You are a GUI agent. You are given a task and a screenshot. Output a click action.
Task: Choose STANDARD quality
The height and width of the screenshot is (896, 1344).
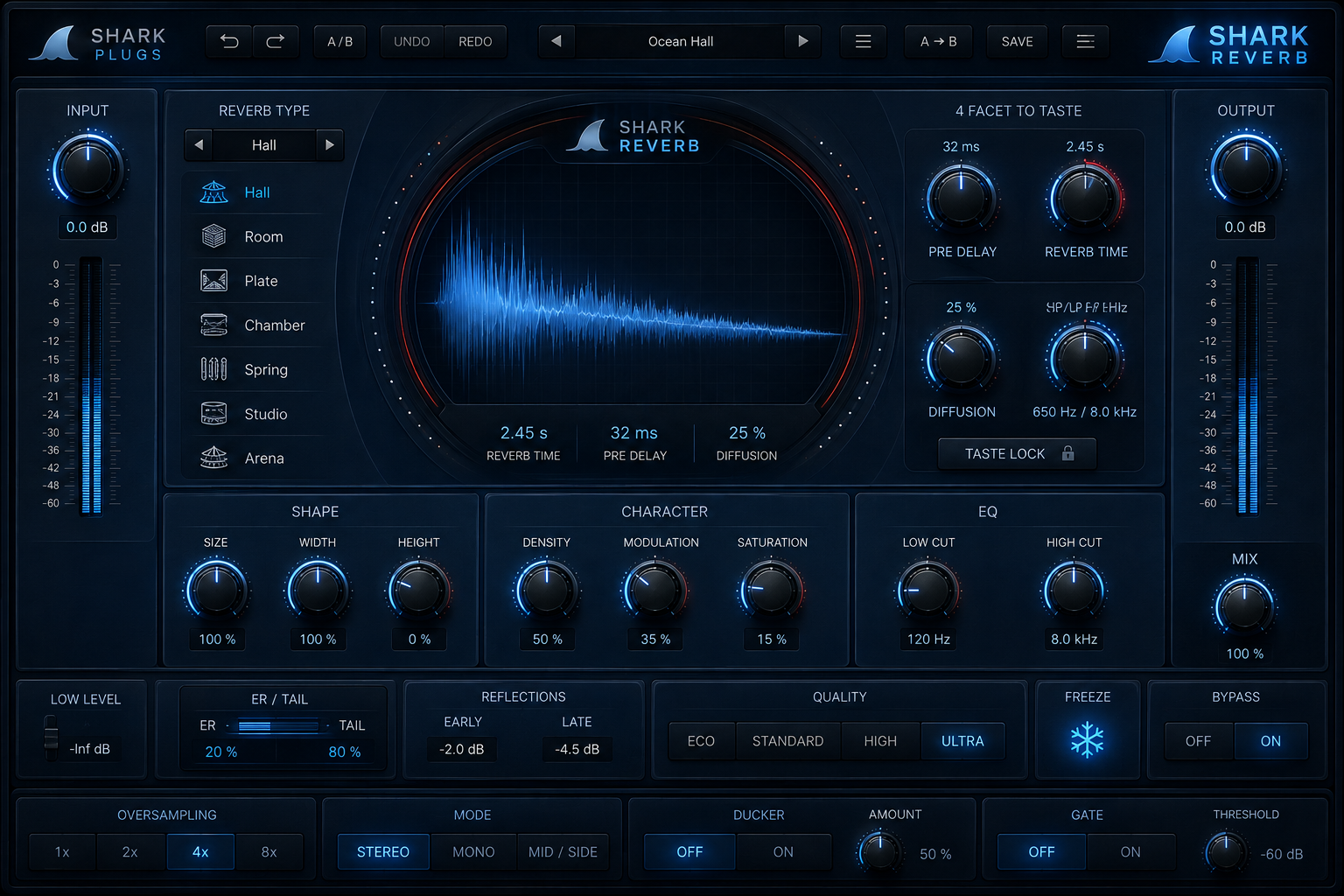[788, 741]
